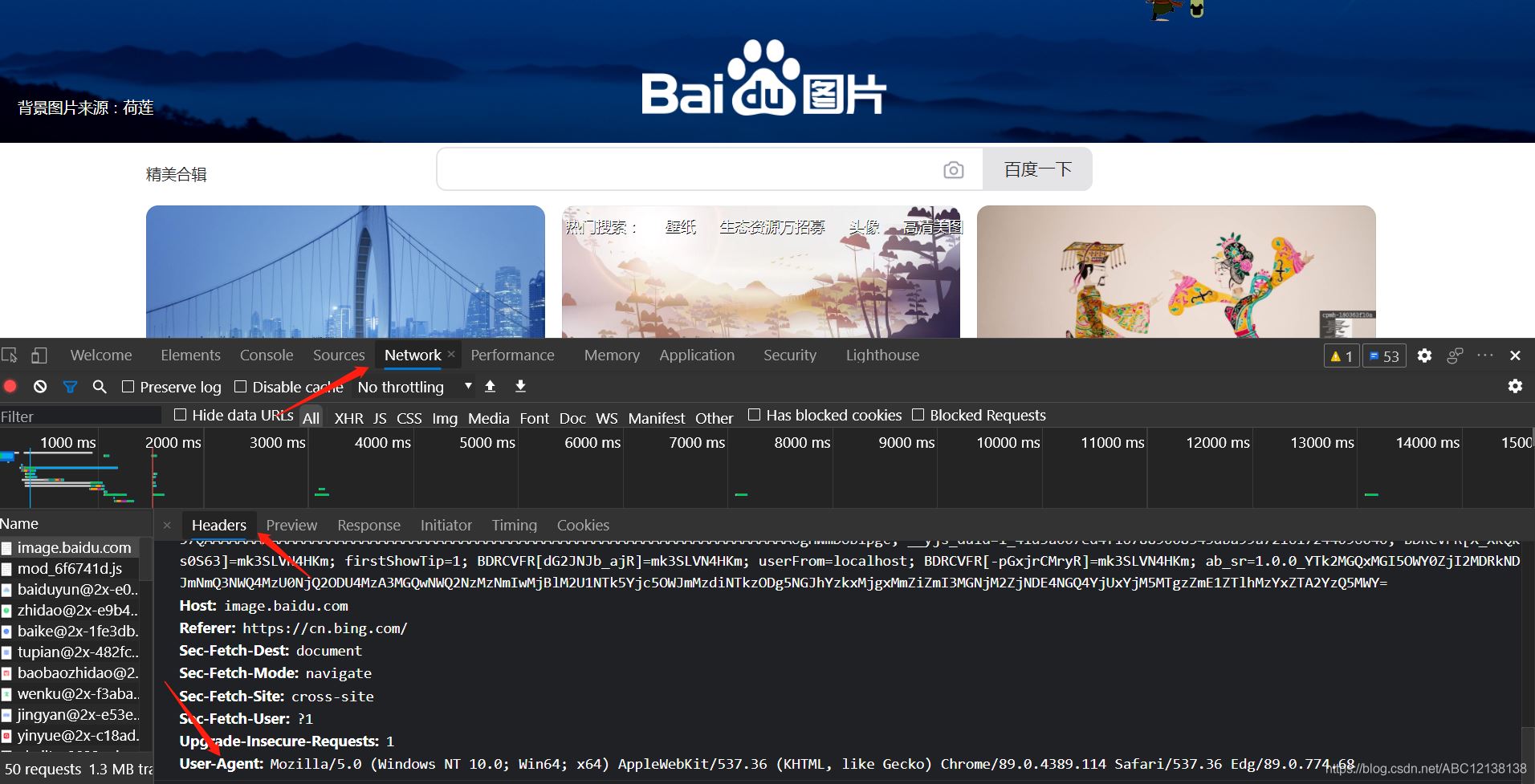
Task: Open the No throttling dropdown
Action: pos(413,386)
